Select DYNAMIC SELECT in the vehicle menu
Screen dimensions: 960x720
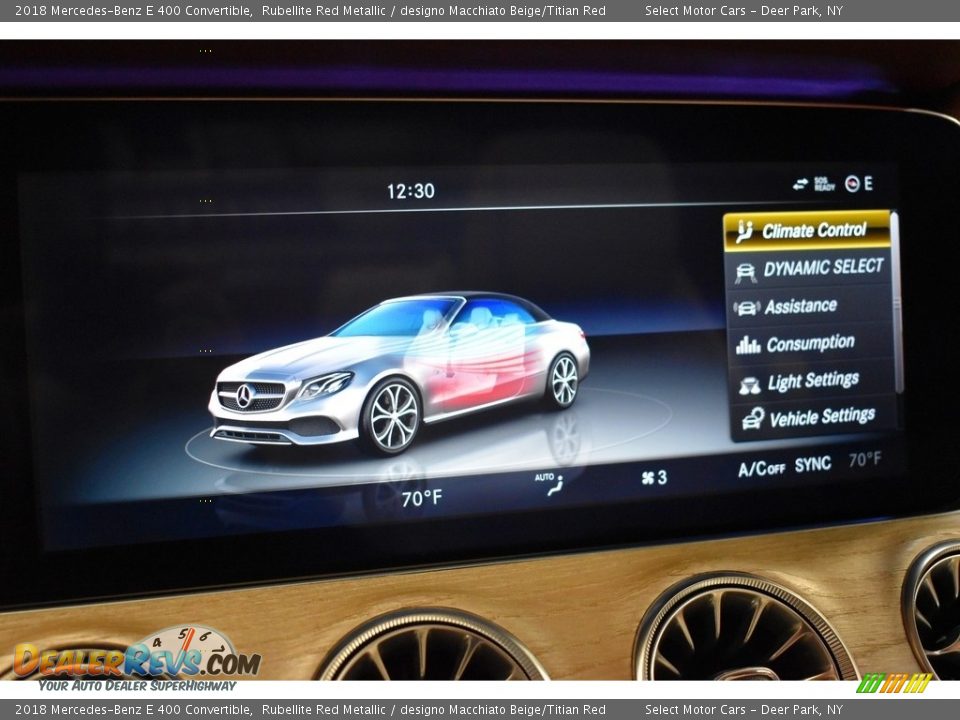tap(809, 268)
